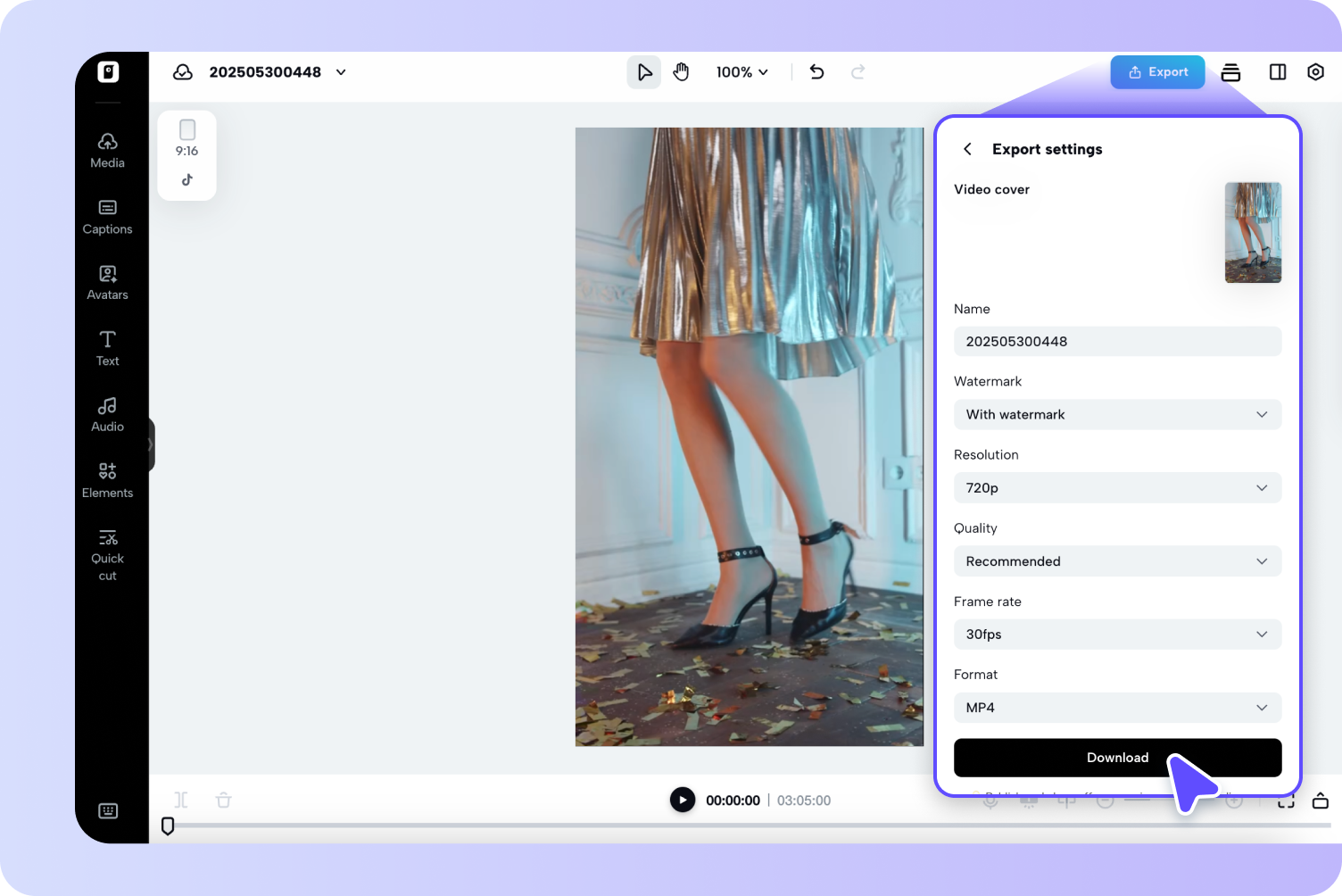Click the black Download button

(1118, 758)
